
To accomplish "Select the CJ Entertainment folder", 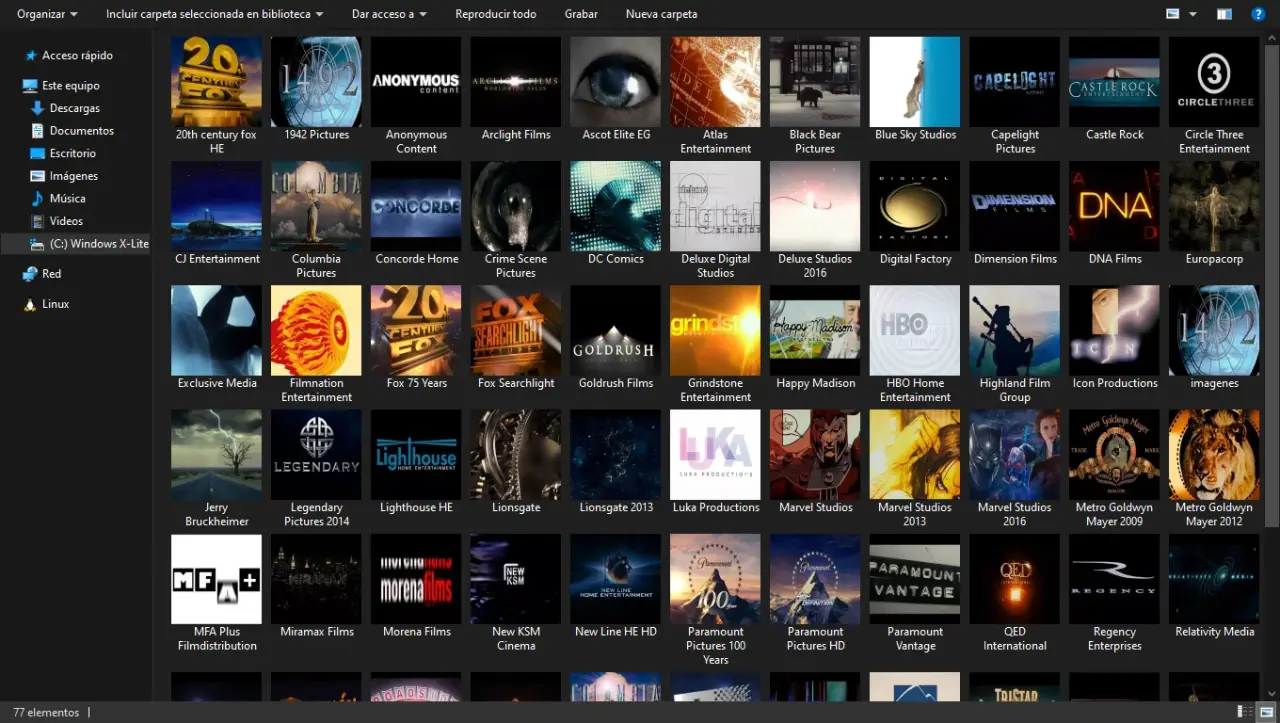I will tap(216, 213).
